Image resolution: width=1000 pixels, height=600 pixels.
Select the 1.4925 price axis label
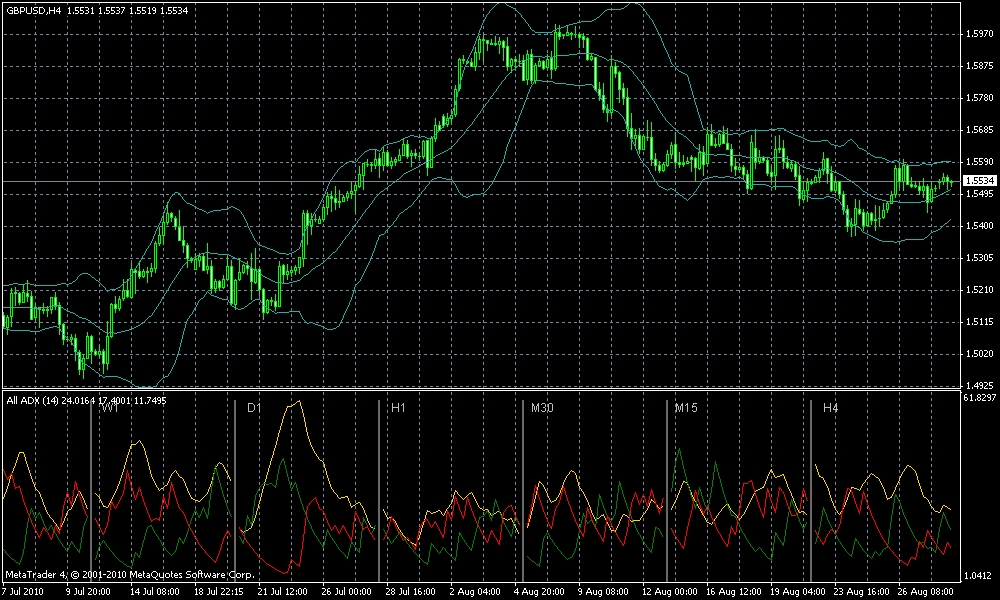(980, 386)
